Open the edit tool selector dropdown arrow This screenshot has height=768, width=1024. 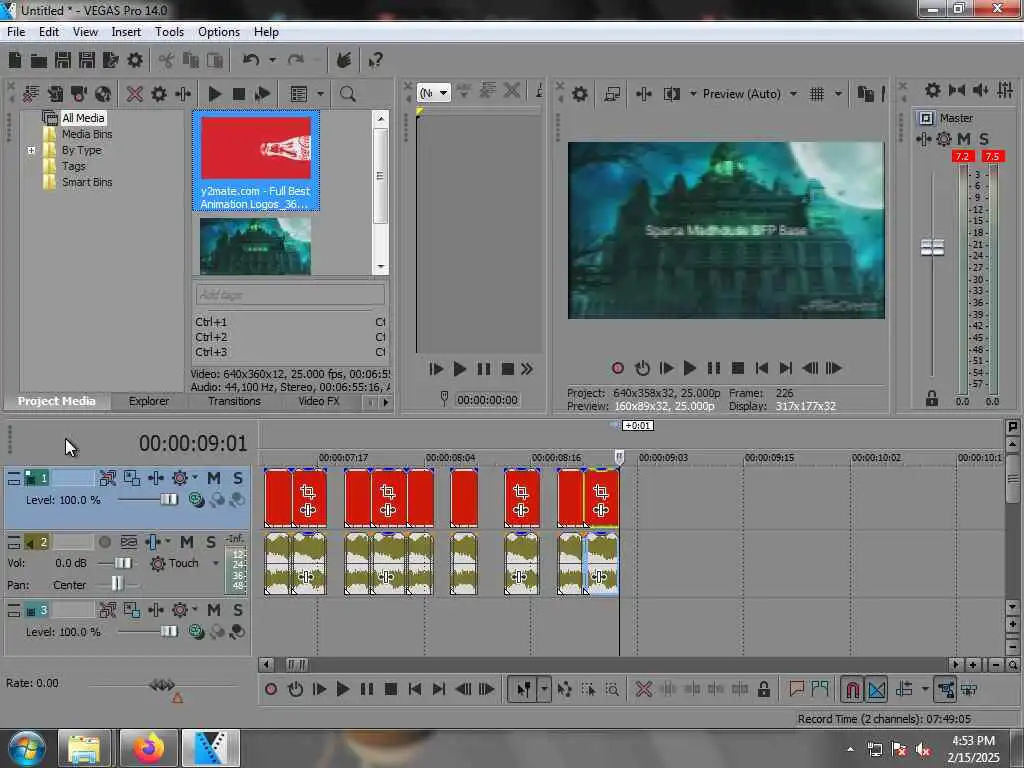coord(544,689)
